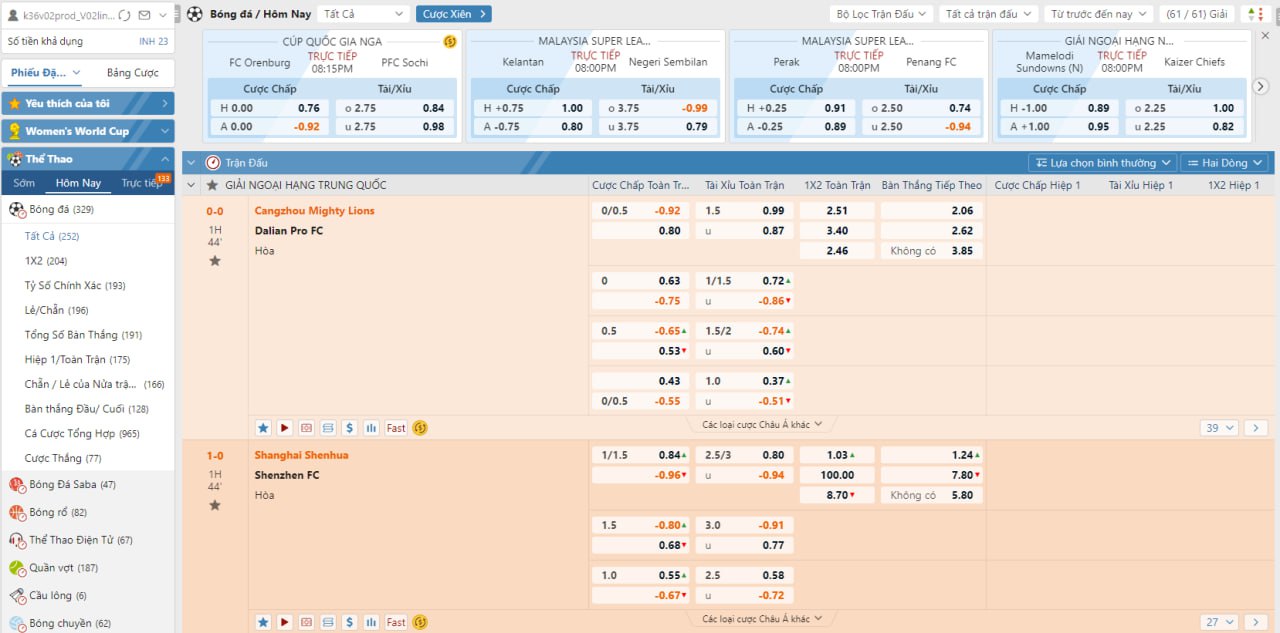Click odds 2.51 for Cangzhou Mighty Lions 1X2
1280x633 pixels.
point(837,211)
